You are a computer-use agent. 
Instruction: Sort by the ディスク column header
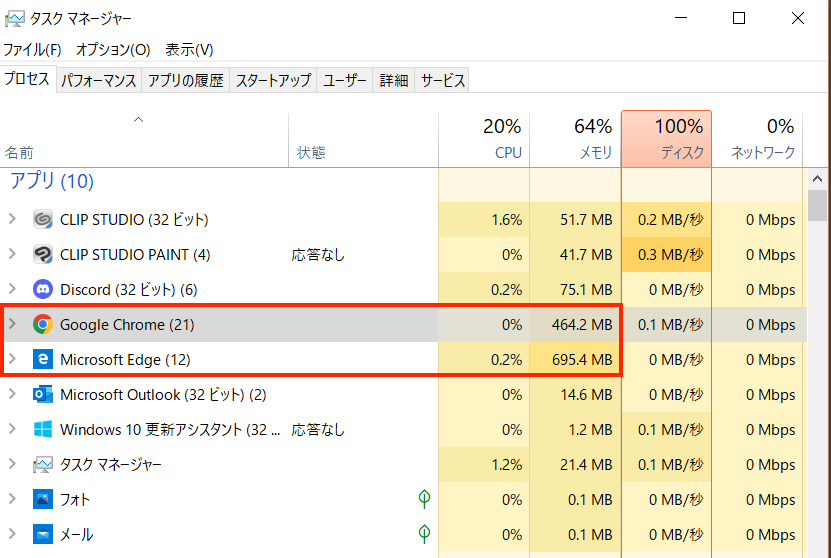click(666, 139)
